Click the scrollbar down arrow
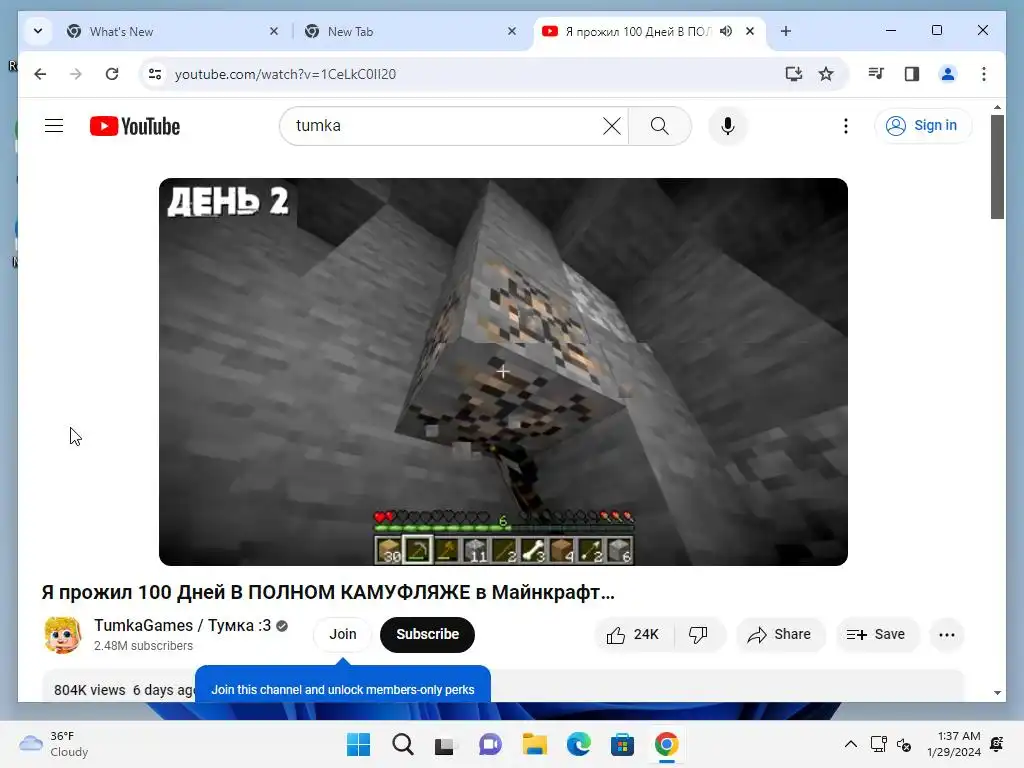 click(x=997, y=693)
